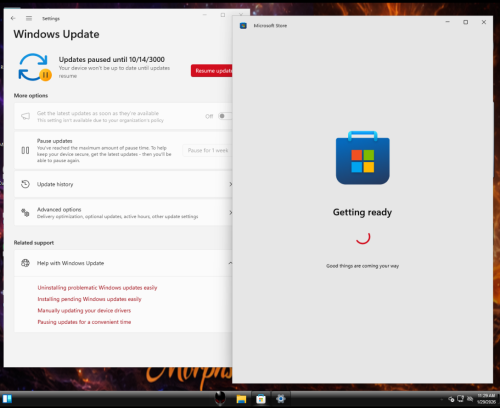Toggle 'Get the latest updates' switch
500x408 pixels.
[225, 116]
